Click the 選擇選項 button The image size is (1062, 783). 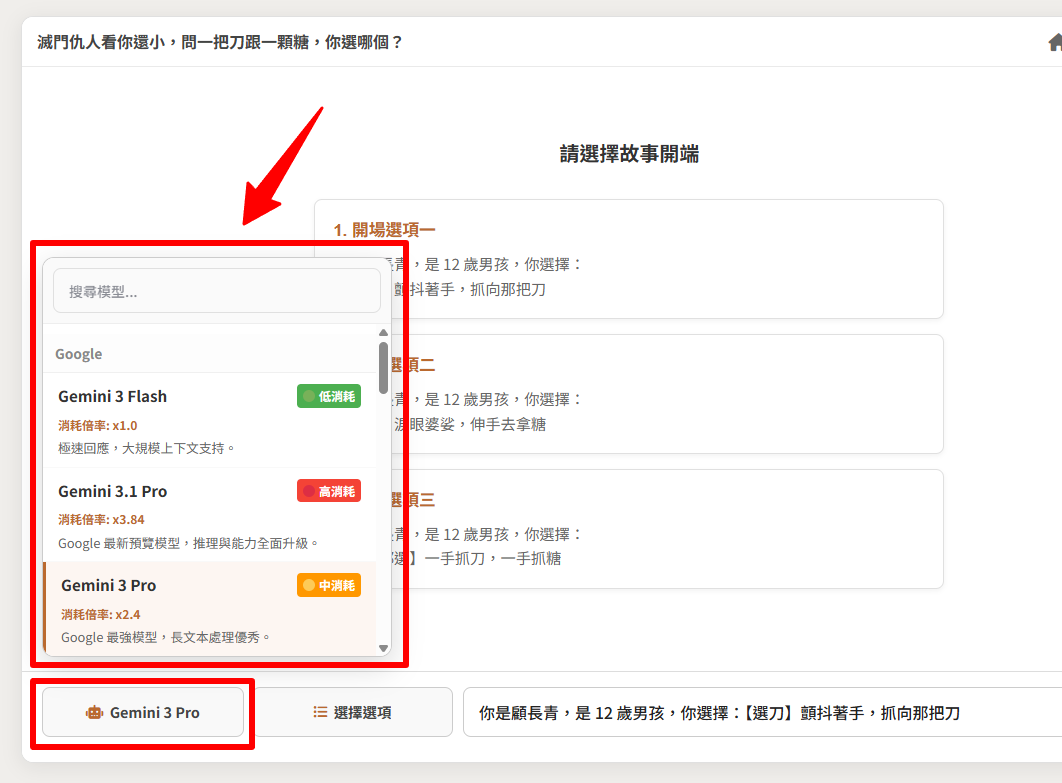(352, 713)
